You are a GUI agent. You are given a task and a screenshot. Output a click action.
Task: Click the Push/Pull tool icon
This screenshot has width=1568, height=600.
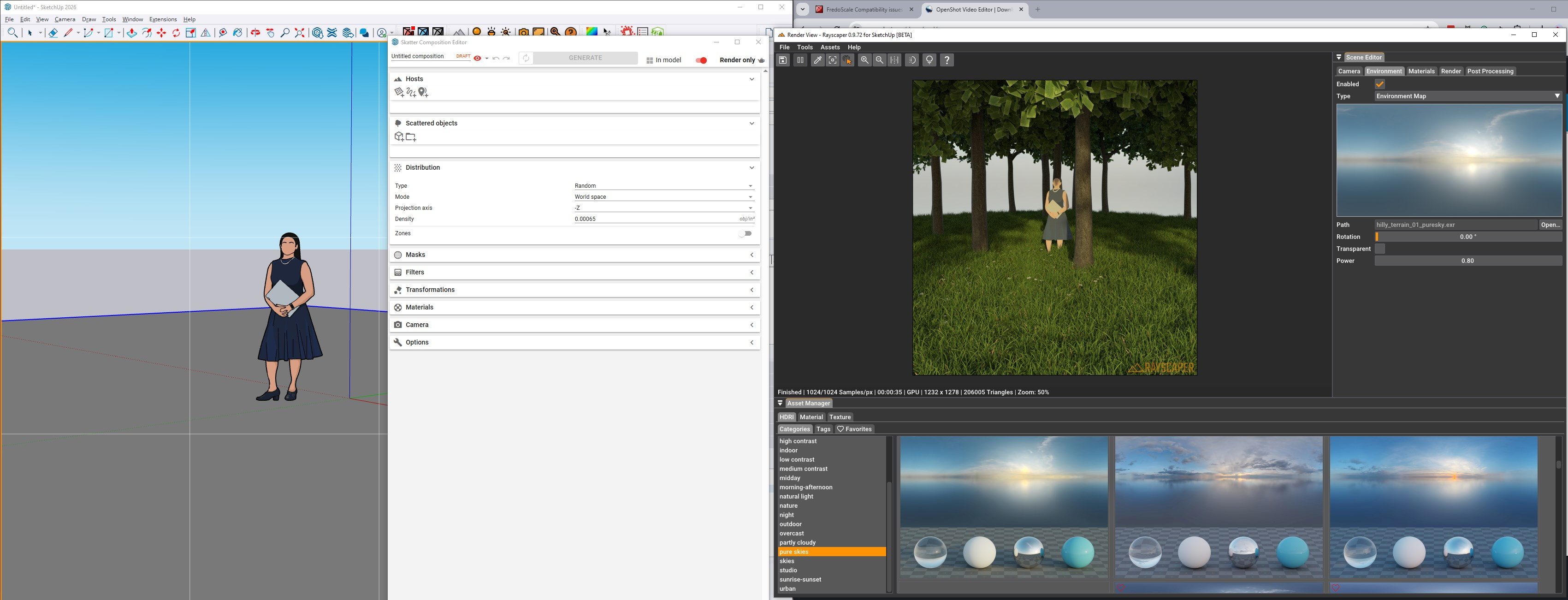tap(131, 33)
